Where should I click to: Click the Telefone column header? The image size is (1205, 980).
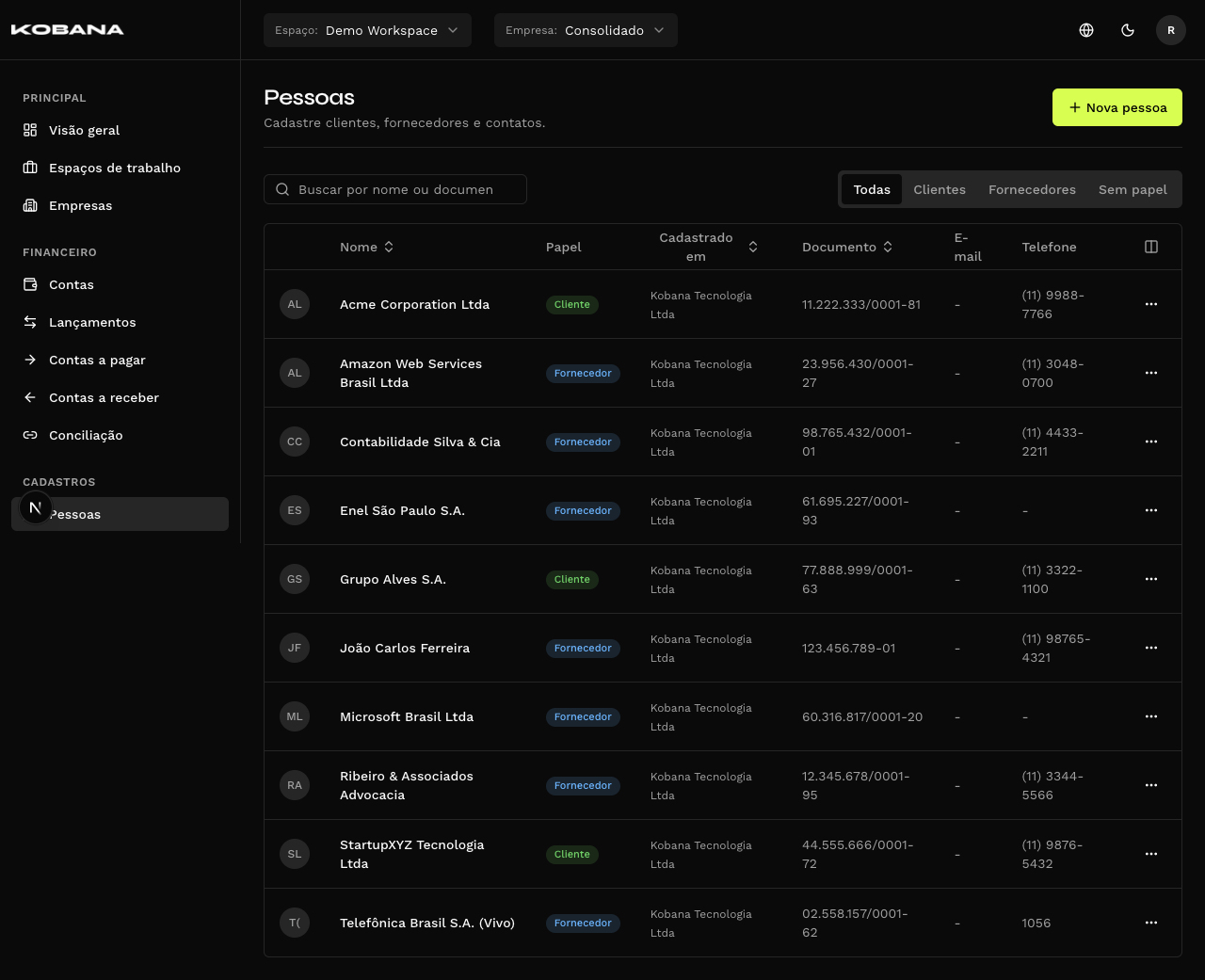[1049, 247]
